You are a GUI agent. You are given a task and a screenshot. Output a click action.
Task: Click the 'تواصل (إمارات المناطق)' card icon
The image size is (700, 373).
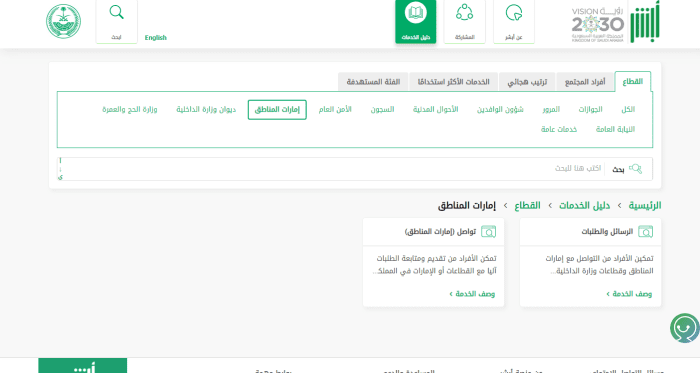[488, 232]
